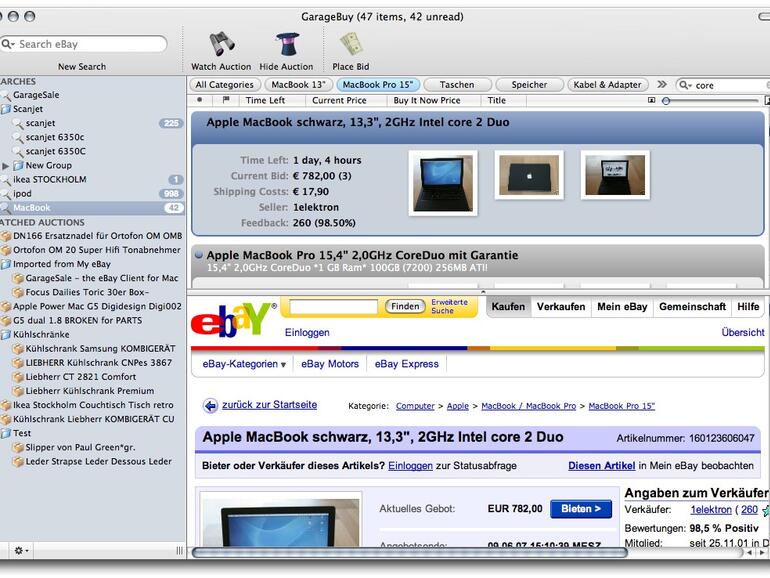Select the scanjet 6350c lowercase search
The width and height of the screenshot is (770, 578).
[x=55, y=137]
